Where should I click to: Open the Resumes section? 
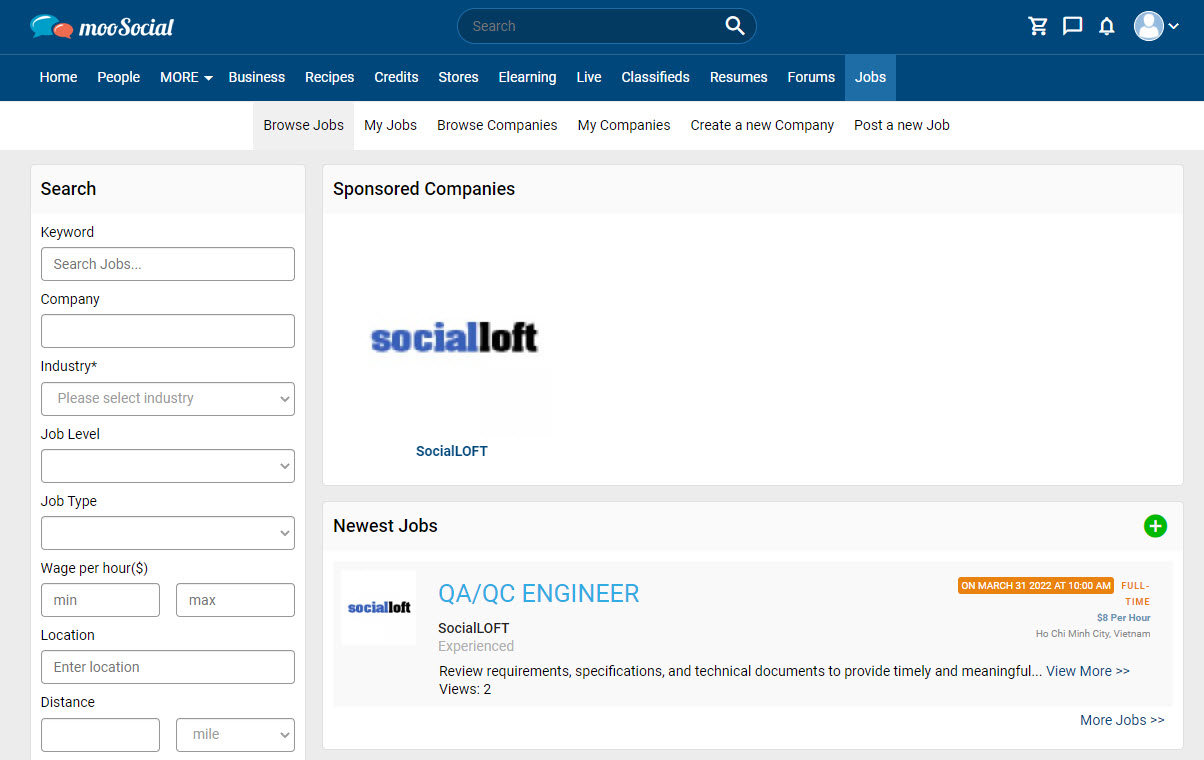click(x=739, y=77)
